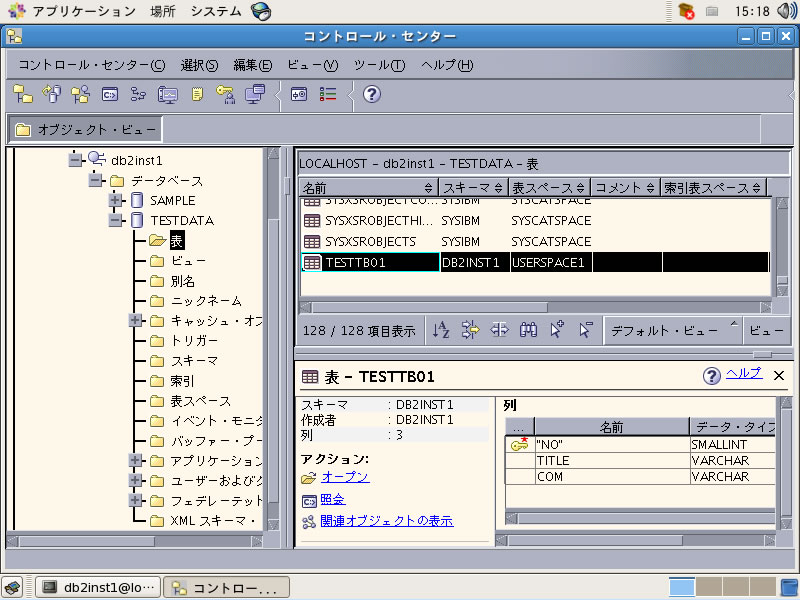The height and width of the screenshot is (600, 800).
Task: Switch to the オブジェクト・ビュー tab
Action: [x=86, y=130]
